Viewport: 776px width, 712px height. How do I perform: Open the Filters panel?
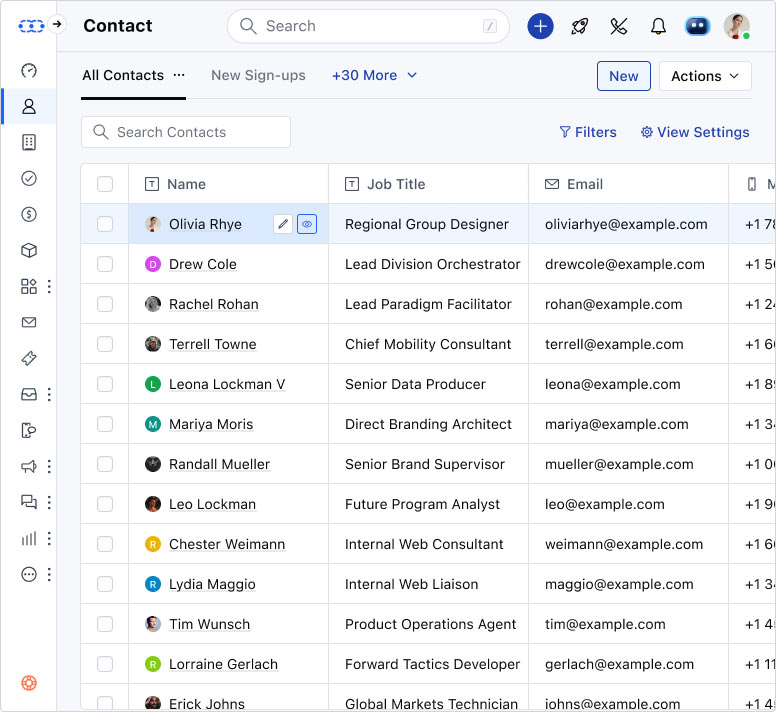588,132
